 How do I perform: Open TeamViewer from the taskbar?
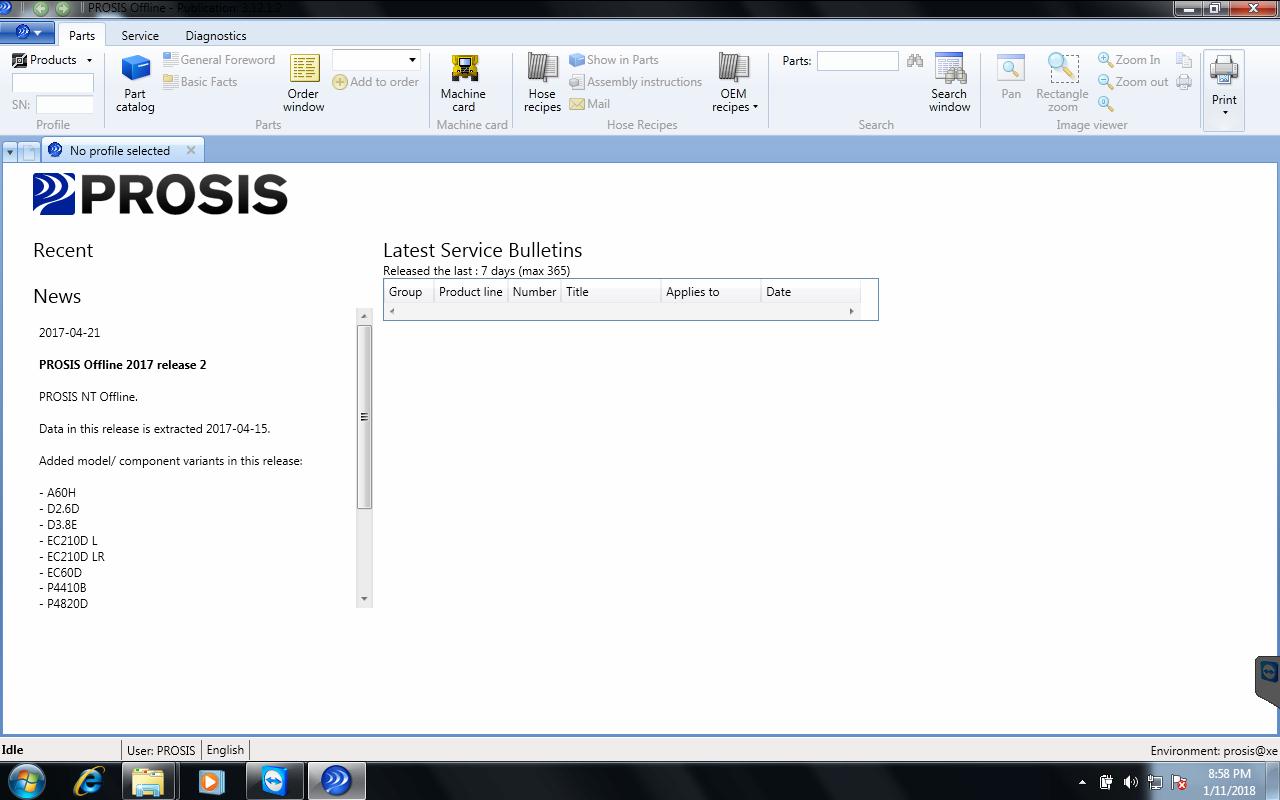point(273,780)
